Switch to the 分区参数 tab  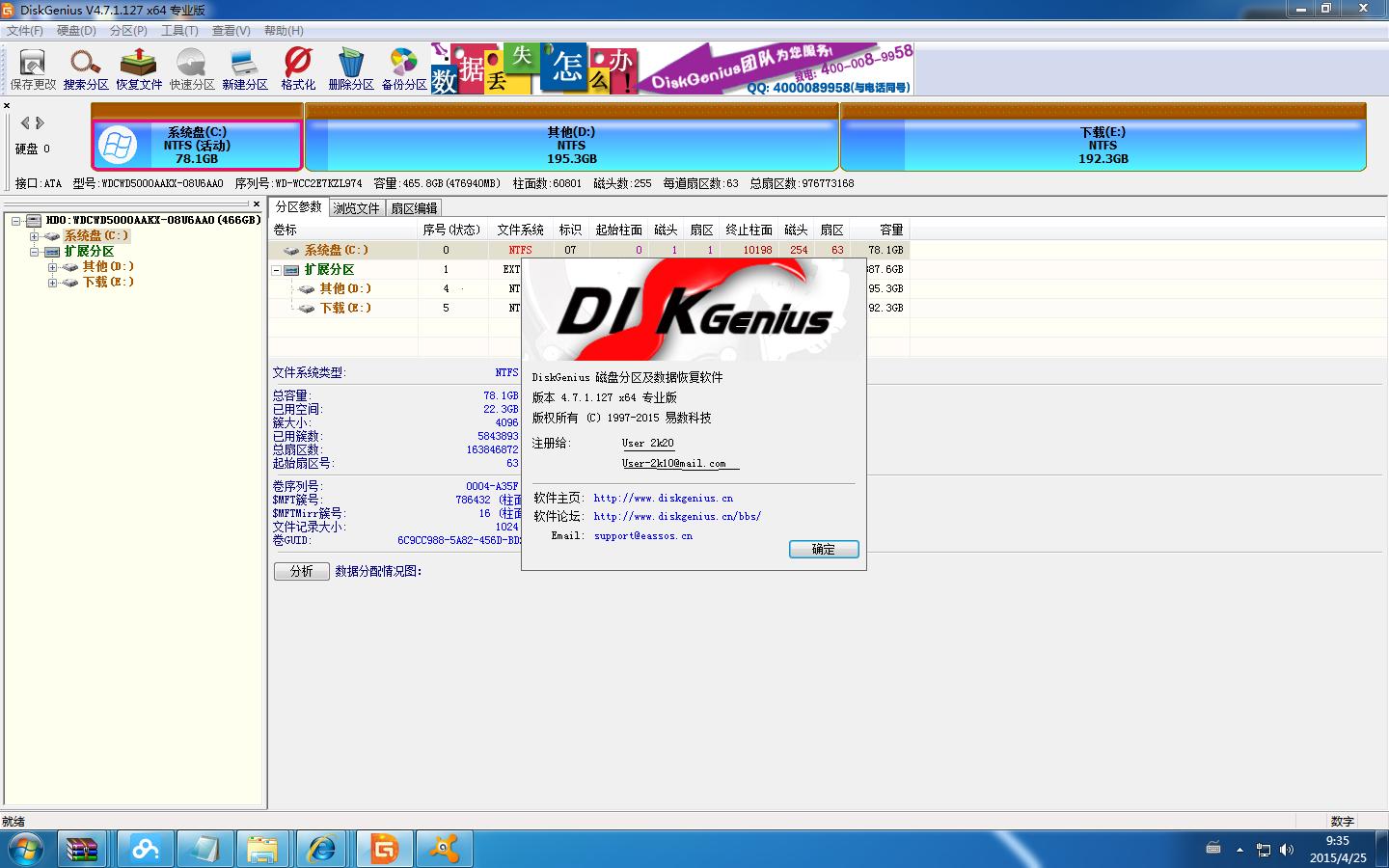tap(298, 206)
